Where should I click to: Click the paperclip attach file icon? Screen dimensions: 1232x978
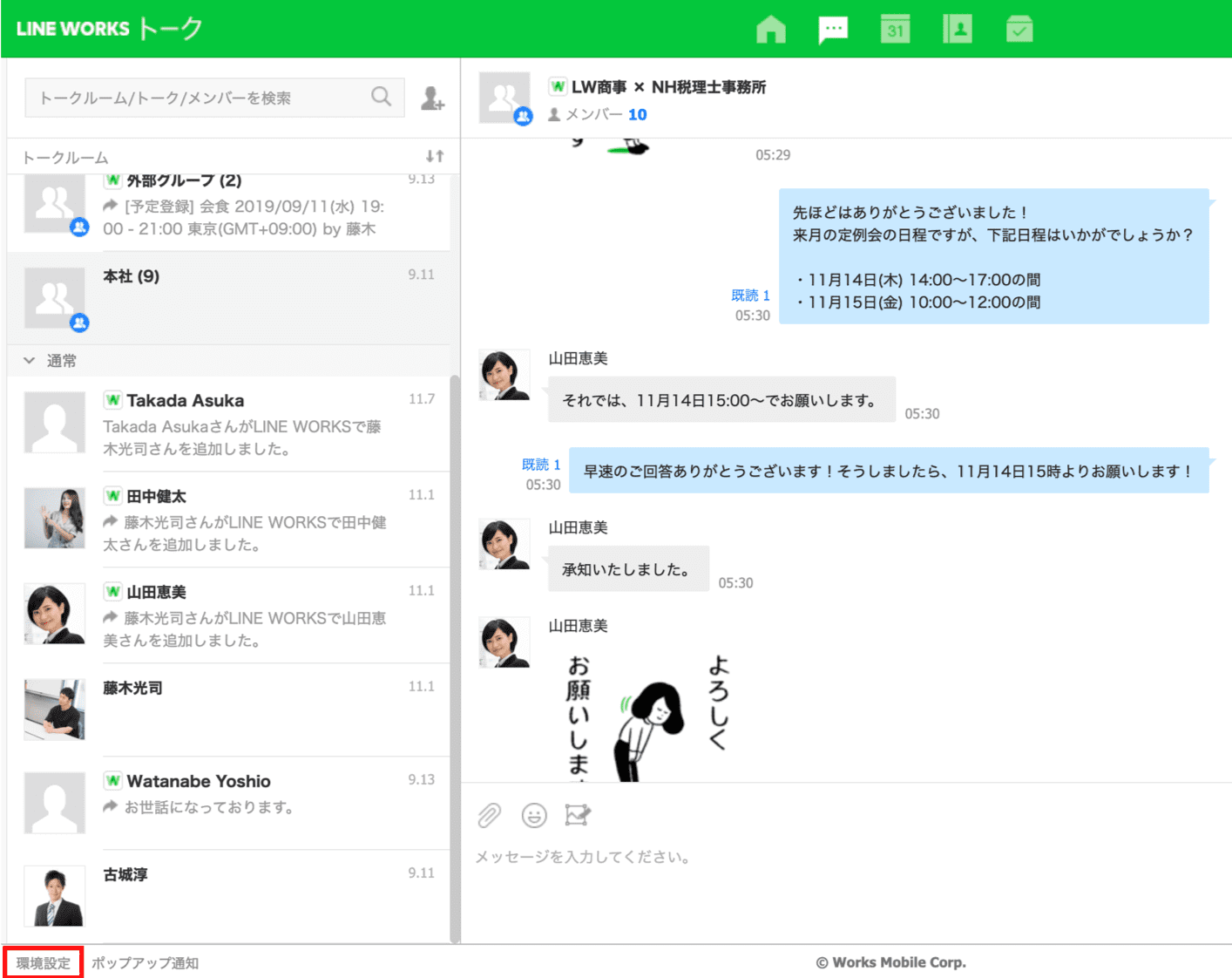[490, 815]
